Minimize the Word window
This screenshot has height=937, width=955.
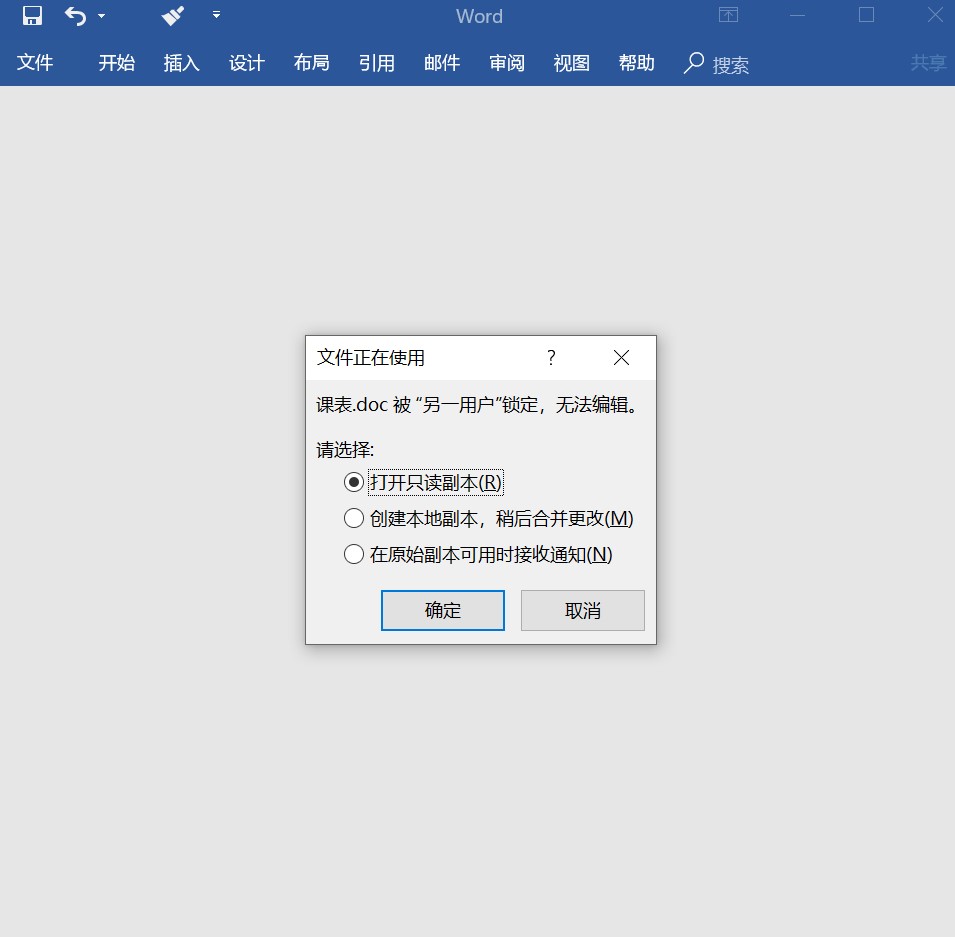point(797,15)
